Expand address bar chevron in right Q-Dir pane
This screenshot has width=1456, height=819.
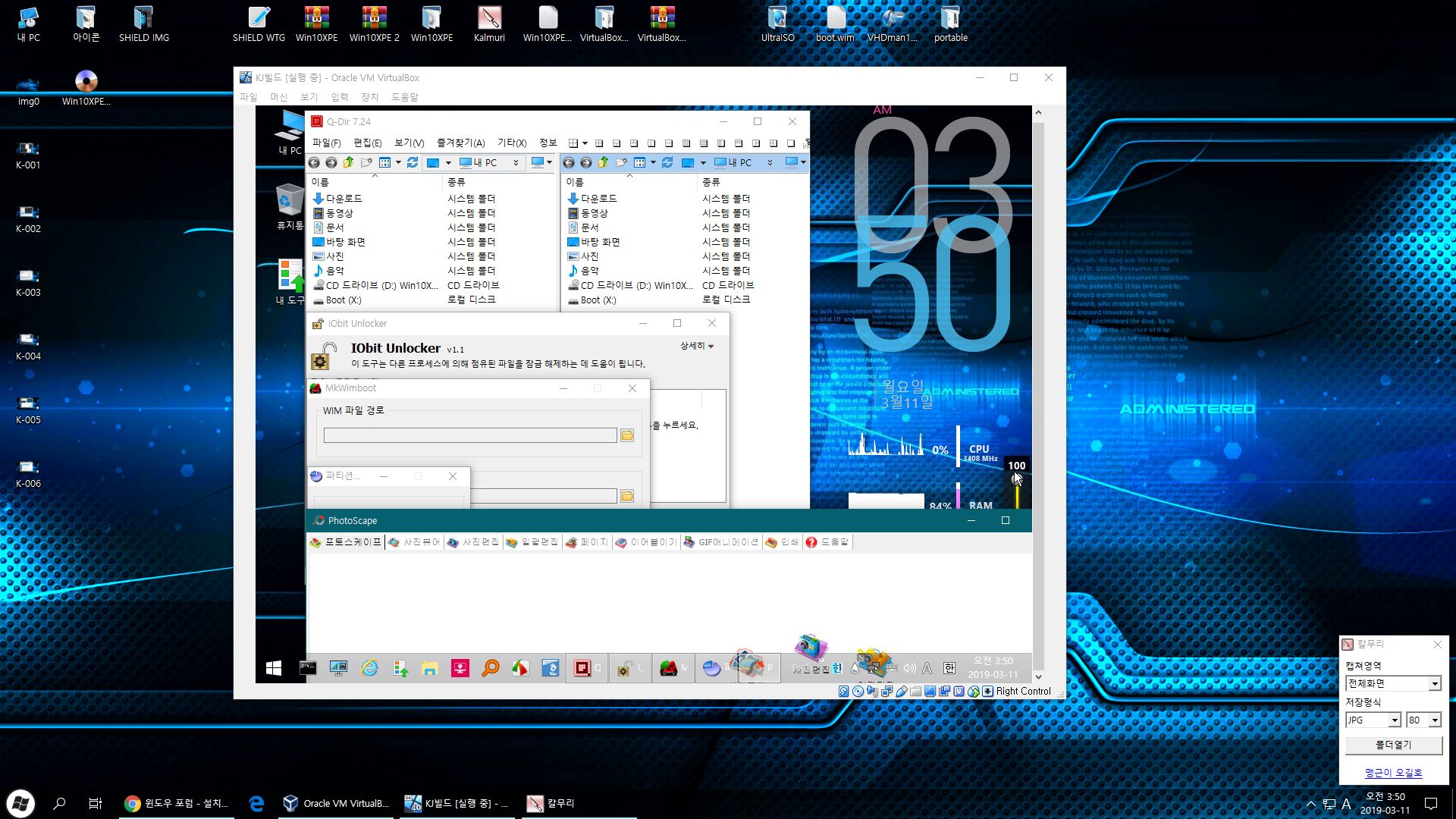pyautogui.click(x=770, y=163)
